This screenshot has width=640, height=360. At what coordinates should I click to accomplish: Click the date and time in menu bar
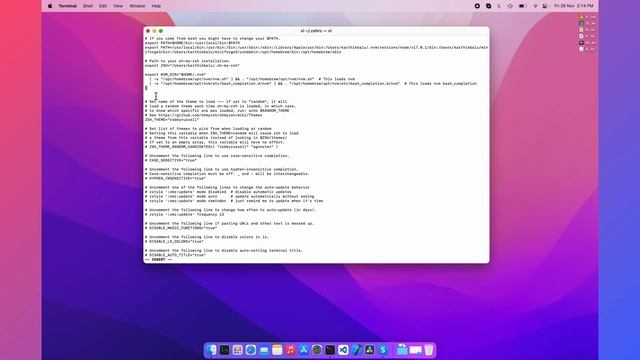pyautogui.click(x=573, y=6)
